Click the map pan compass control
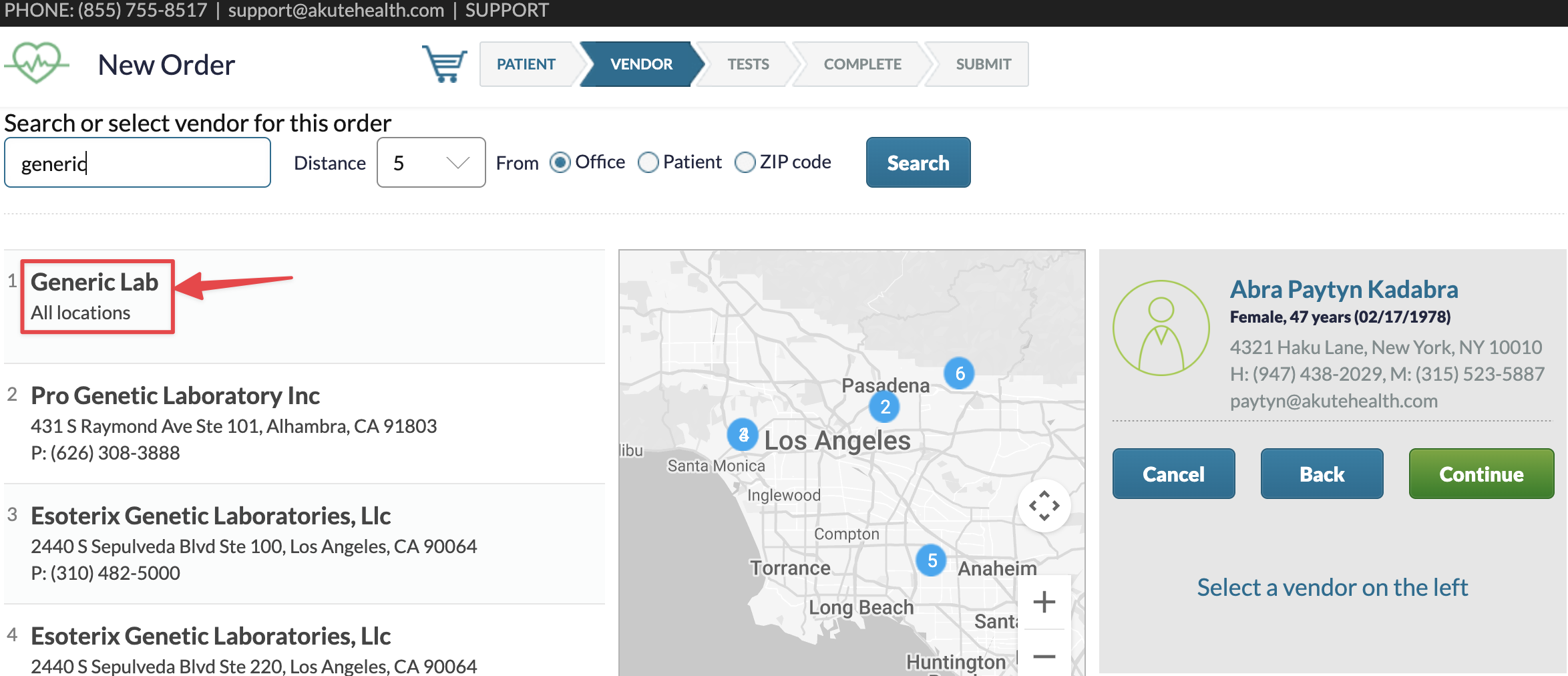This screenshot has width=1568, height=676. (x=1044, y=506)
